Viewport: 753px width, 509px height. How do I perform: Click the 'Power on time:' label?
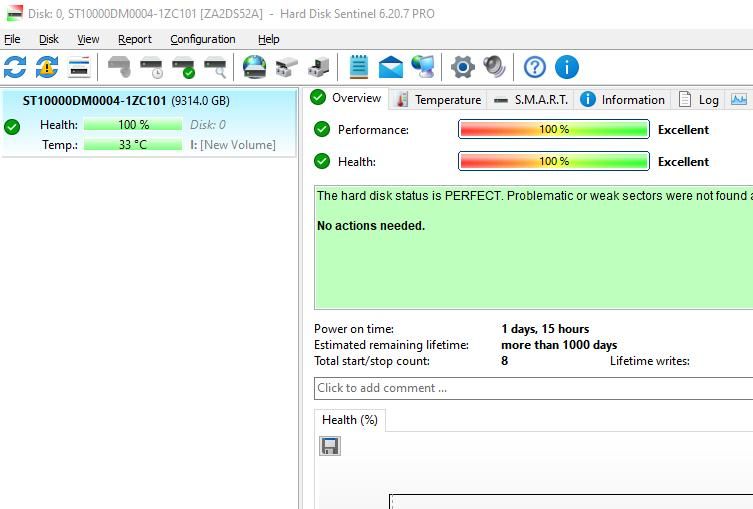[354, 329]
